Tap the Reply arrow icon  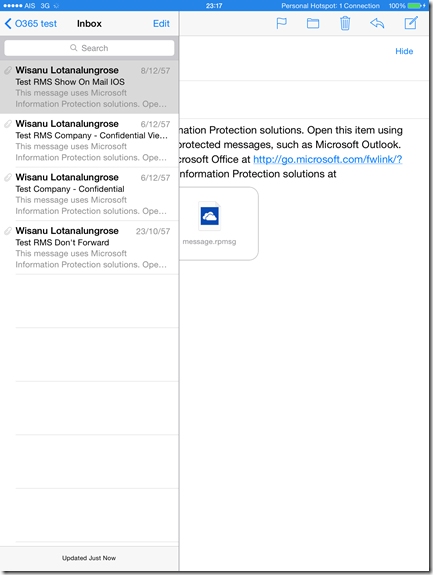tap(377, 23)
